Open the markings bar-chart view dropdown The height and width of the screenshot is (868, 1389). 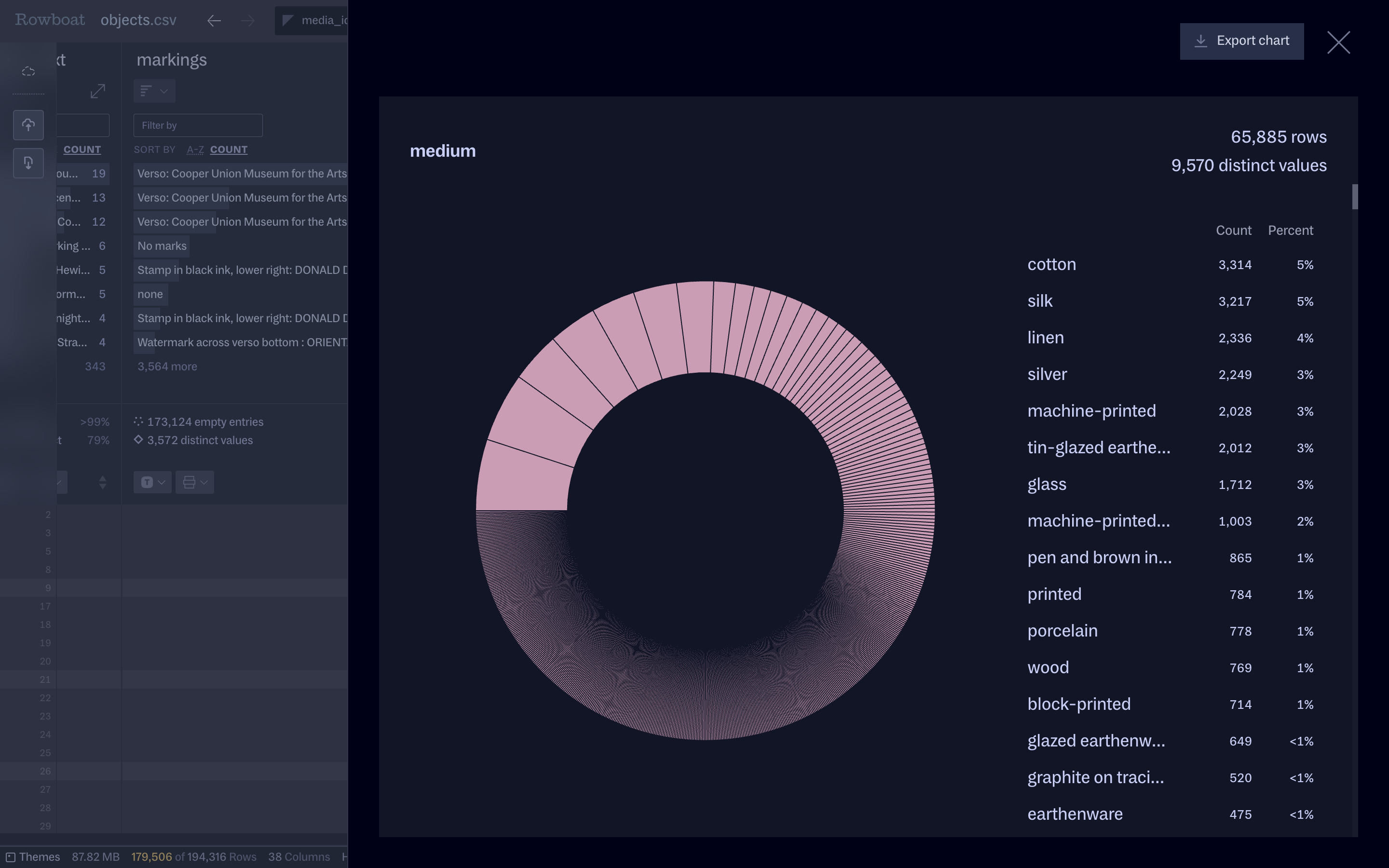[154, 91]
